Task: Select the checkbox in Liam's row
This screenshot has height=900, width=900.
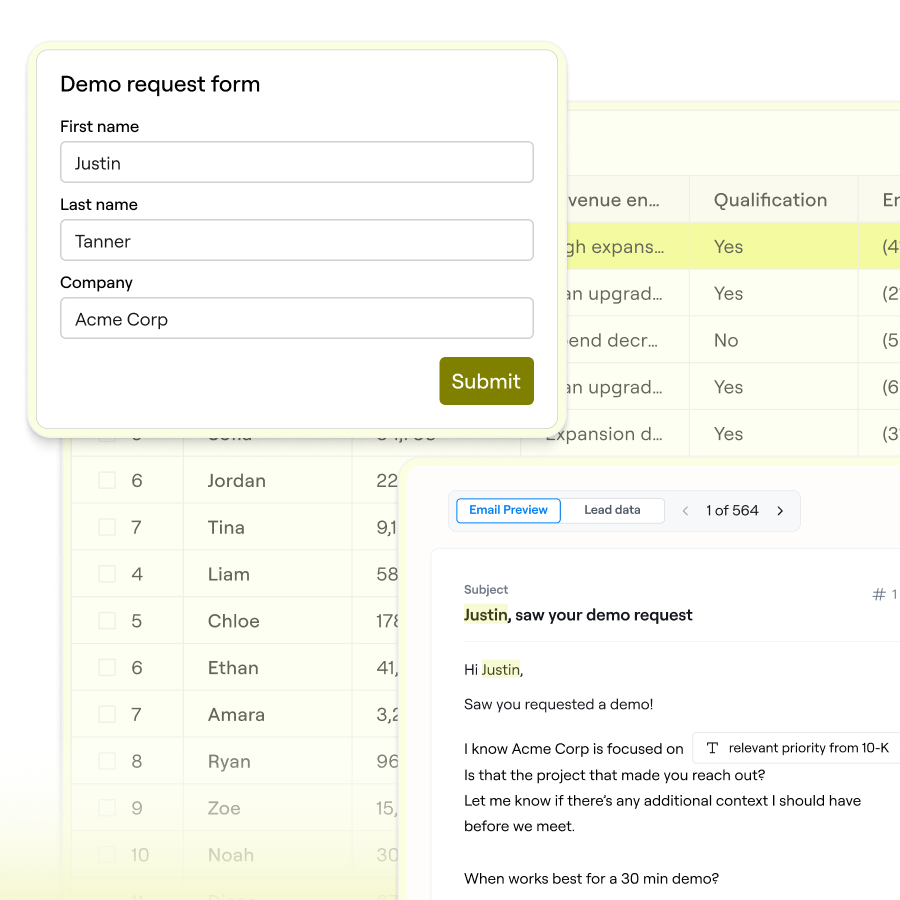Action: (x=107, y=573)
